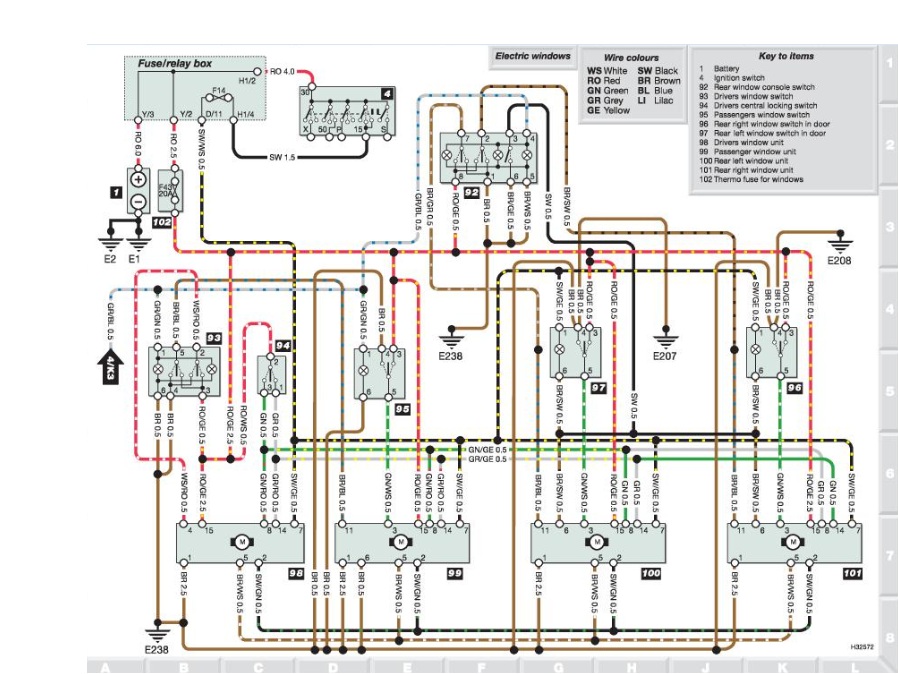Click the Wire colours legend heading

pos(632,58)
